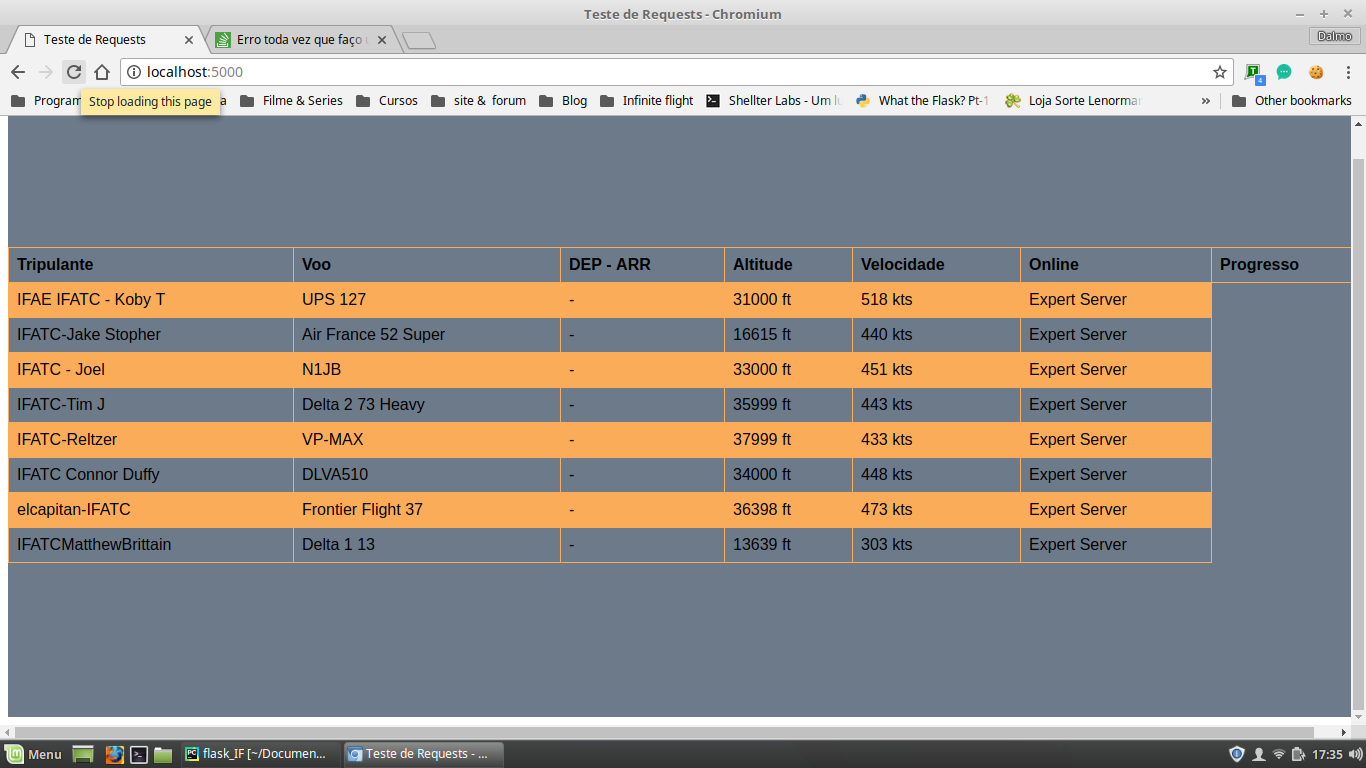1366x768 pixels.
Task: Select the IFATCMatthewBrittain cell
Action: pyautogui.click(x=151, y=545)
